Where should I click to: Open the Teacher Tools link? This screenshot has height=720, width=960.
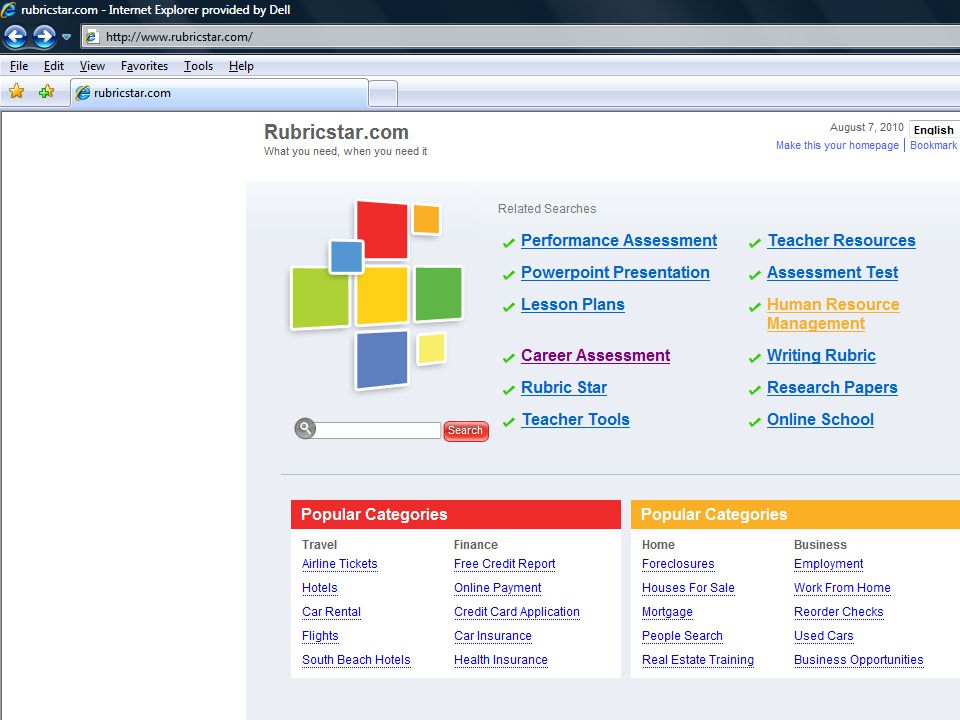tap(576, 419)
